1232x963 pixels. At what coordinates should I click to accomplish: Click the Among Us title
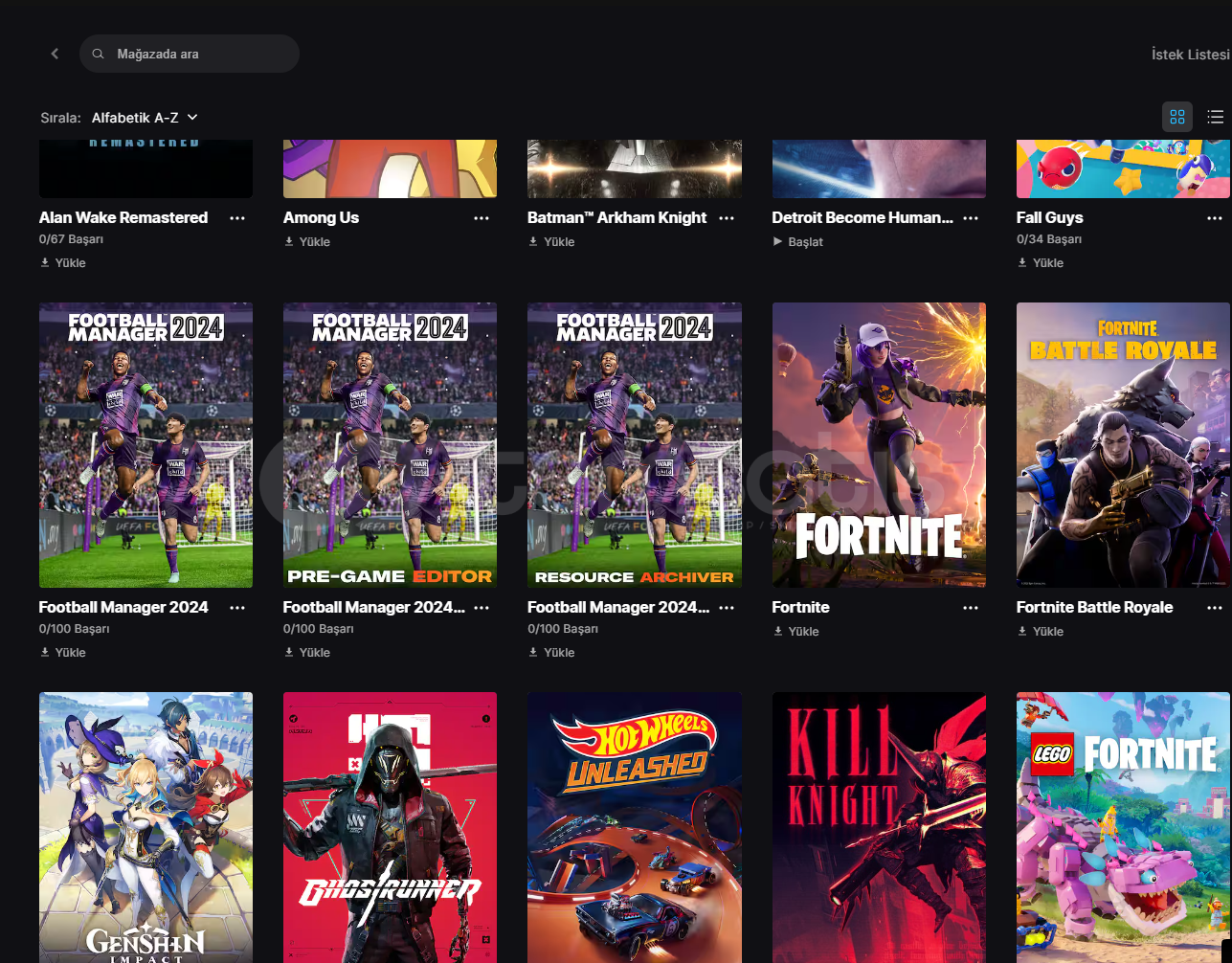322,218
